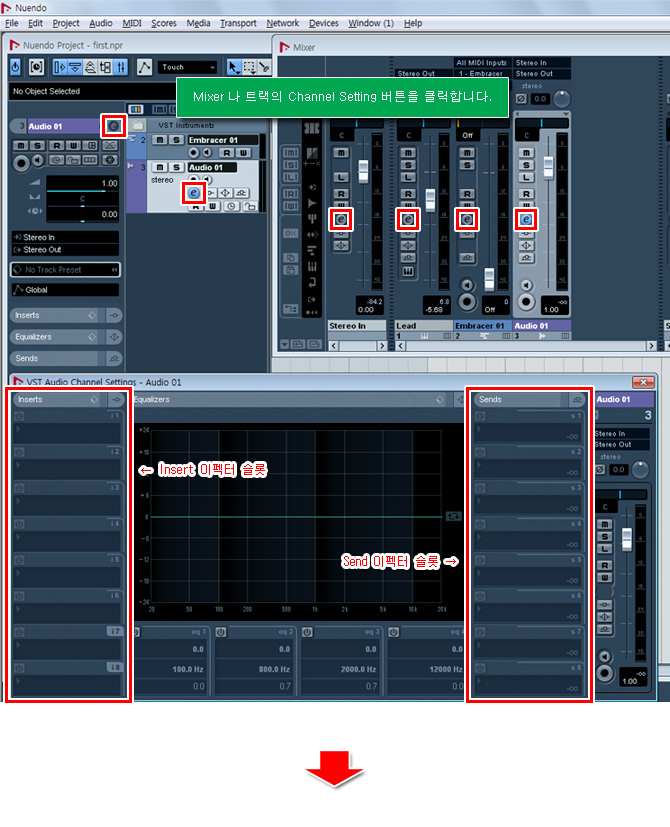The height and width of the screenshot is (827, 670).
Task: Select the Stereo In channel name label
Action: click(357, 326)
